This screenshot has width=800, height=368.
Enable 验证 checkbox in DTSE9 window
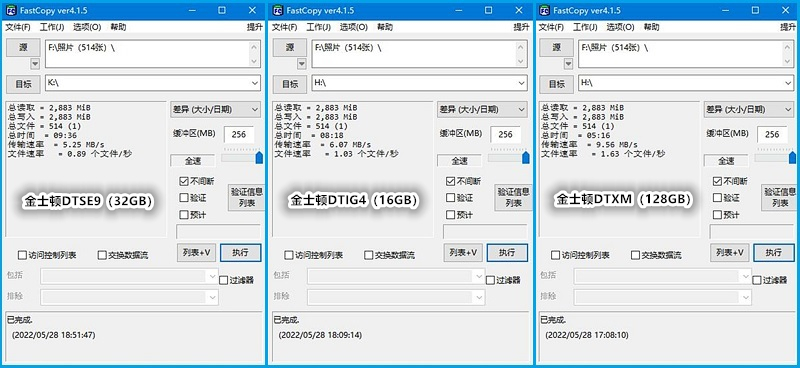click(184, 198)
